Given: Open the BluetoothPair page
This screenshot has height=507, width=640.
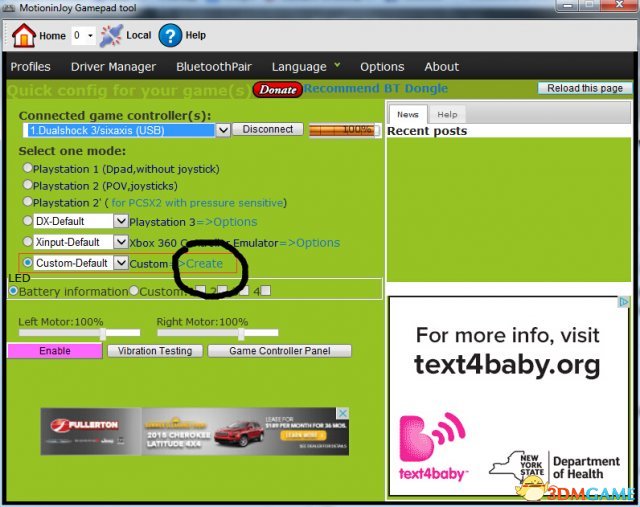Looking at the screenshot, I should click(214, 67).
